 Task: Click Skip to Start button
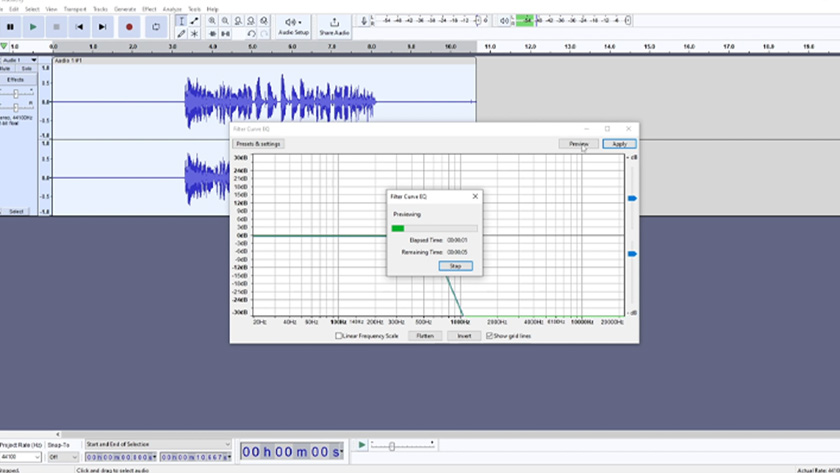[79, 27]
